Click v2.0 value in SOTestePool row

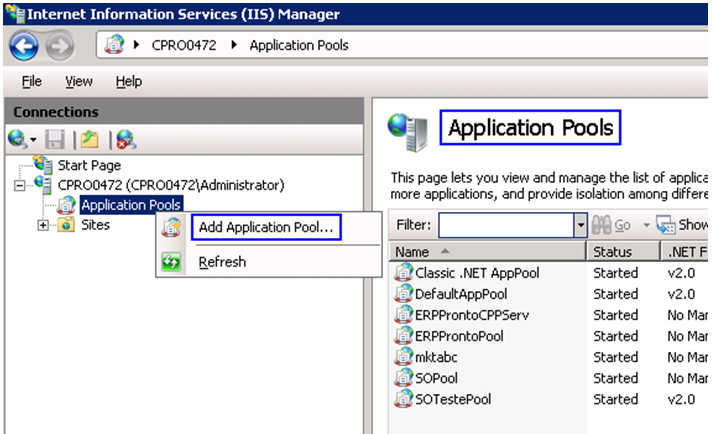(x=681, y=399)
